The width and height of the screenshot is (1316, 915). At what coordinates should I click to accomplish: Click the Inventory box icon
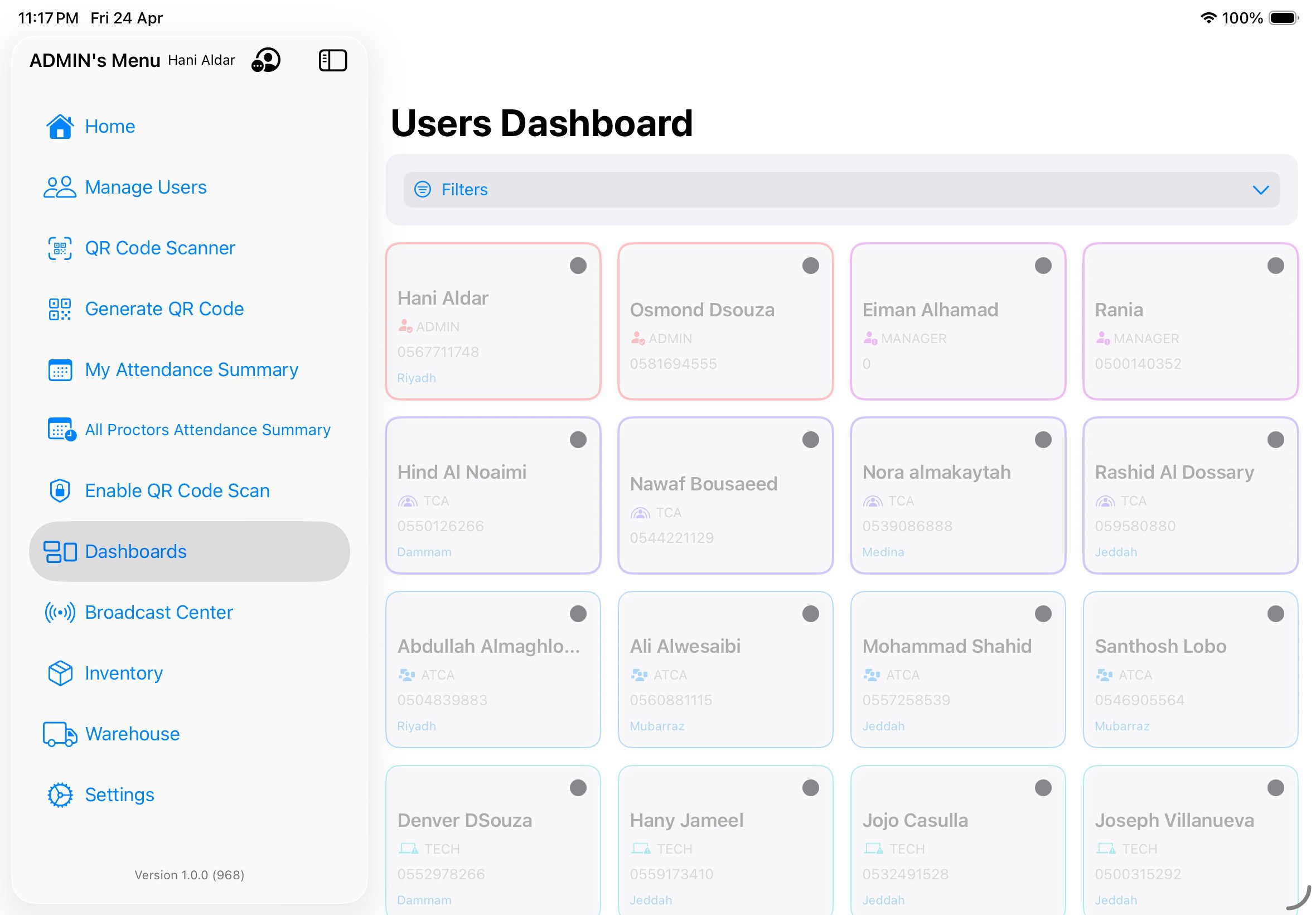tap(60, 673)
